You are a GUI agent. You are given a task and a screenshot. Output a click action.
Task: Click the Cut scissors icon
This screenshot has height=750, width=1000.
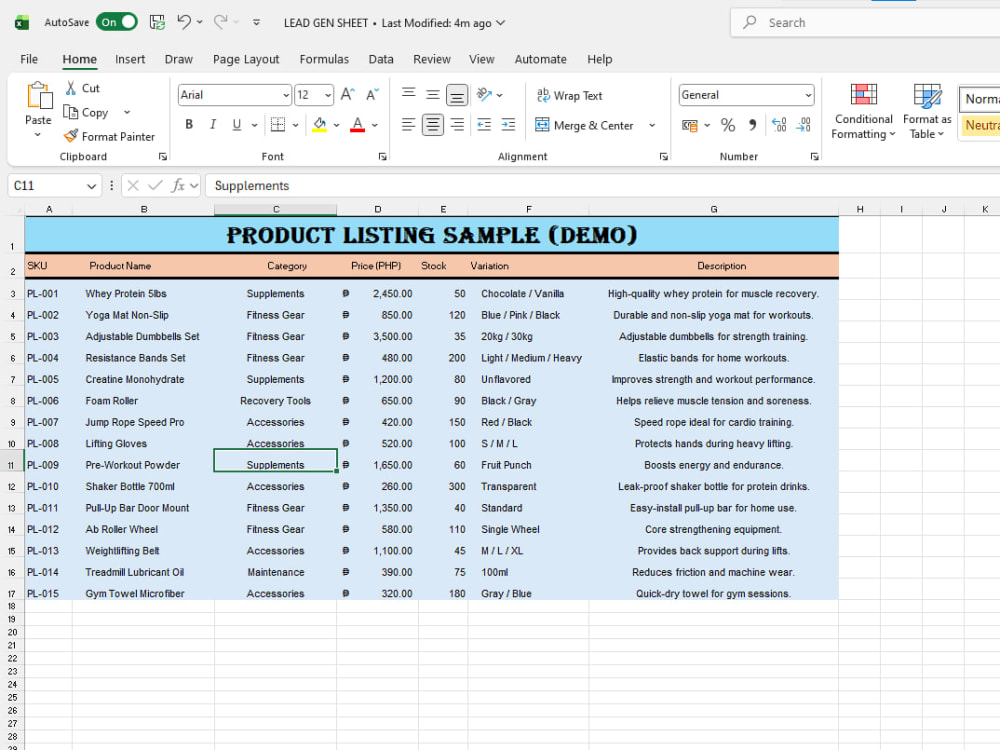[71, 88]
